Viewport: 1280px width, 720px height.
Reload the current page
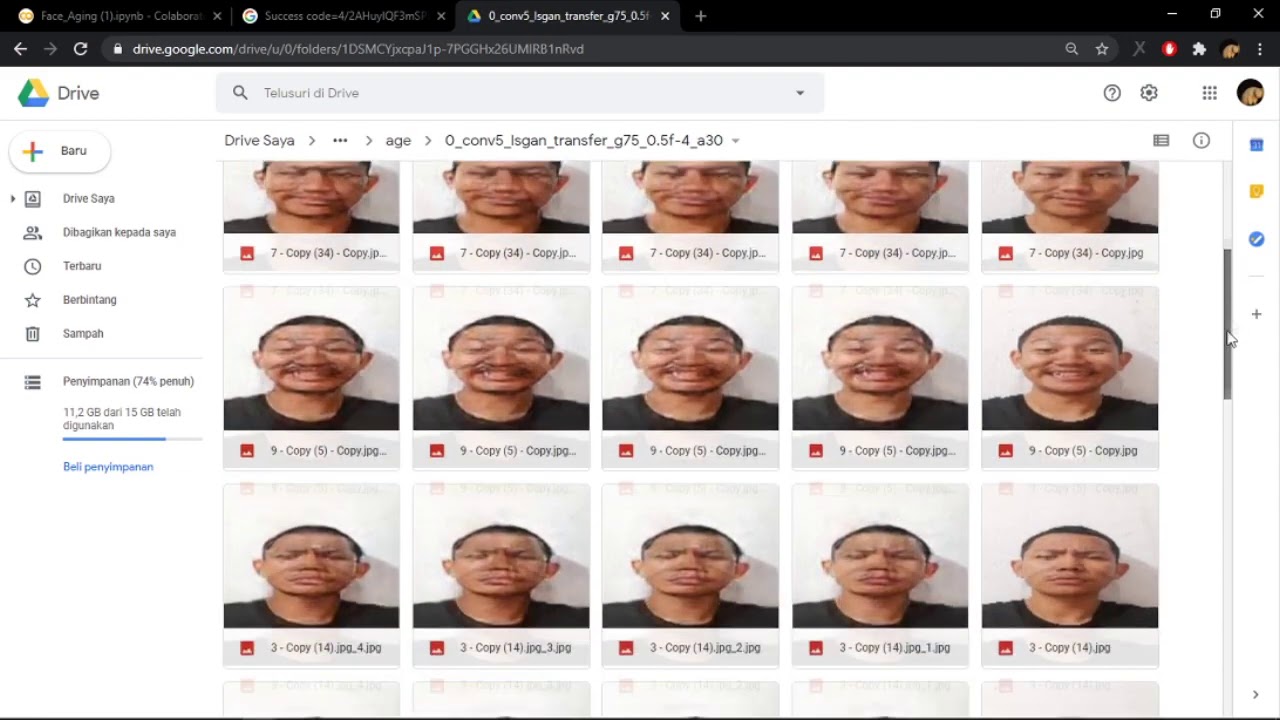pos(80,48)
